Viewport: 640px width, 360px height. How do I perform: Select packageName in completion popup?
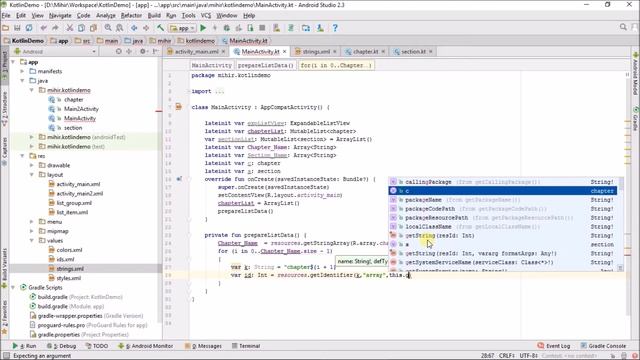tap(503, 200)
